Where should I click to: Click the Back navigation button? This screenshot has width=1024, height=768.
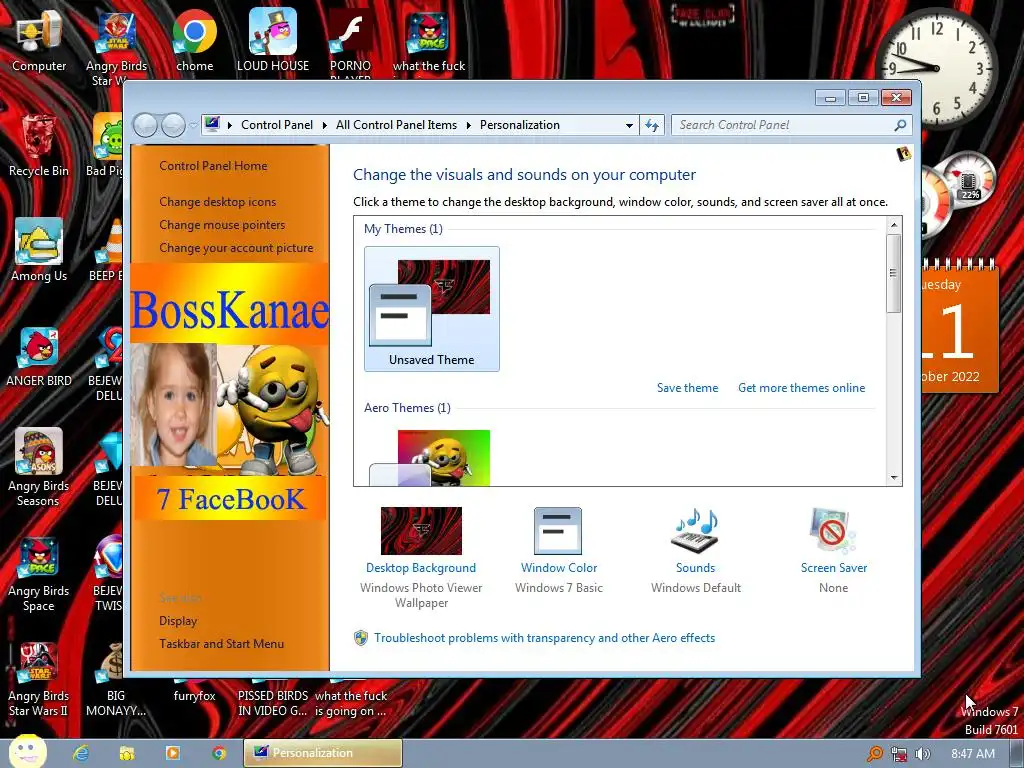(145, 125)
